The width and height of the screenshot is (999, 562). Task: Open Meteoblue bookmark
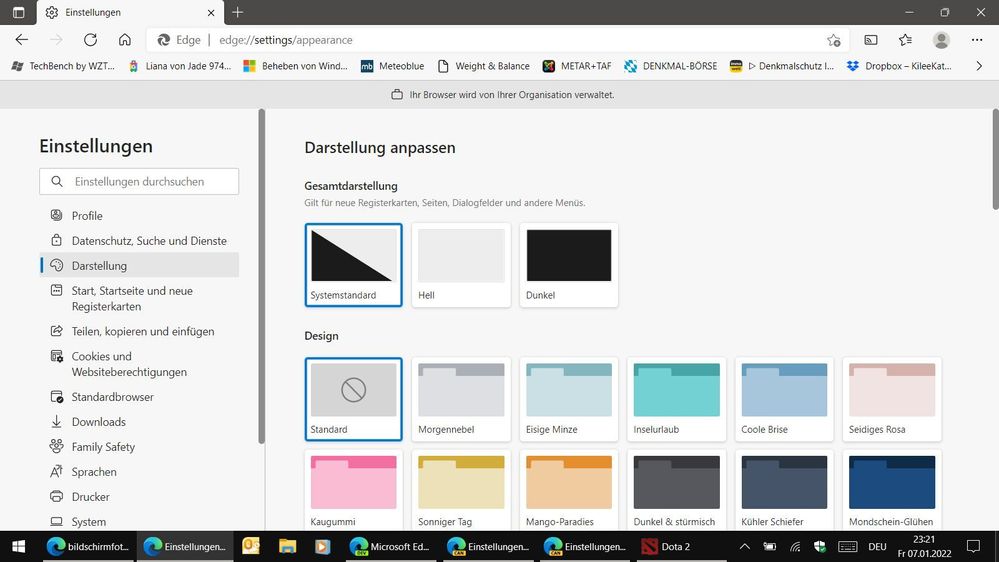point(392,66)
